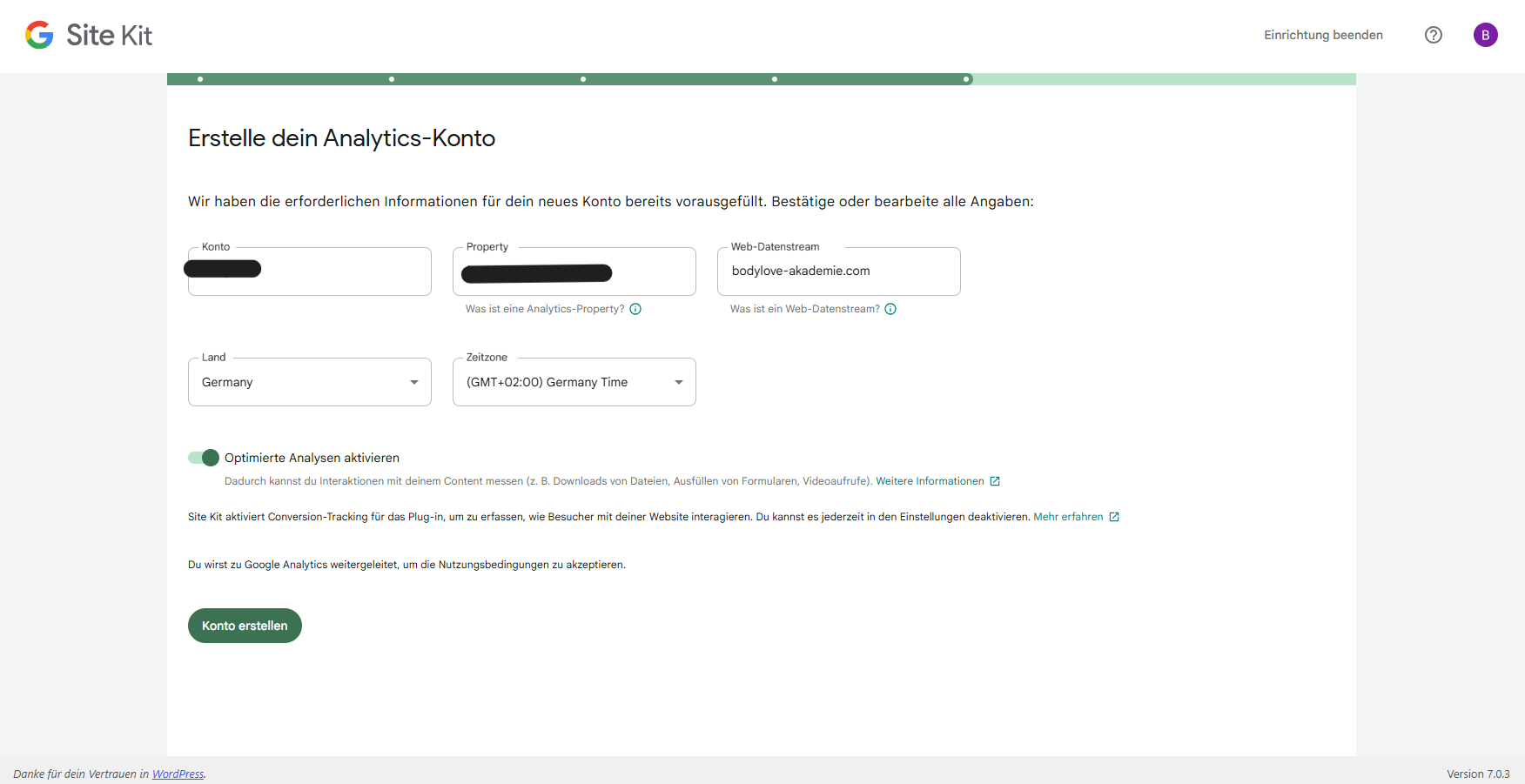Click the WordPress footer link
The image size is (1525, 784).
tap(178, 774)
